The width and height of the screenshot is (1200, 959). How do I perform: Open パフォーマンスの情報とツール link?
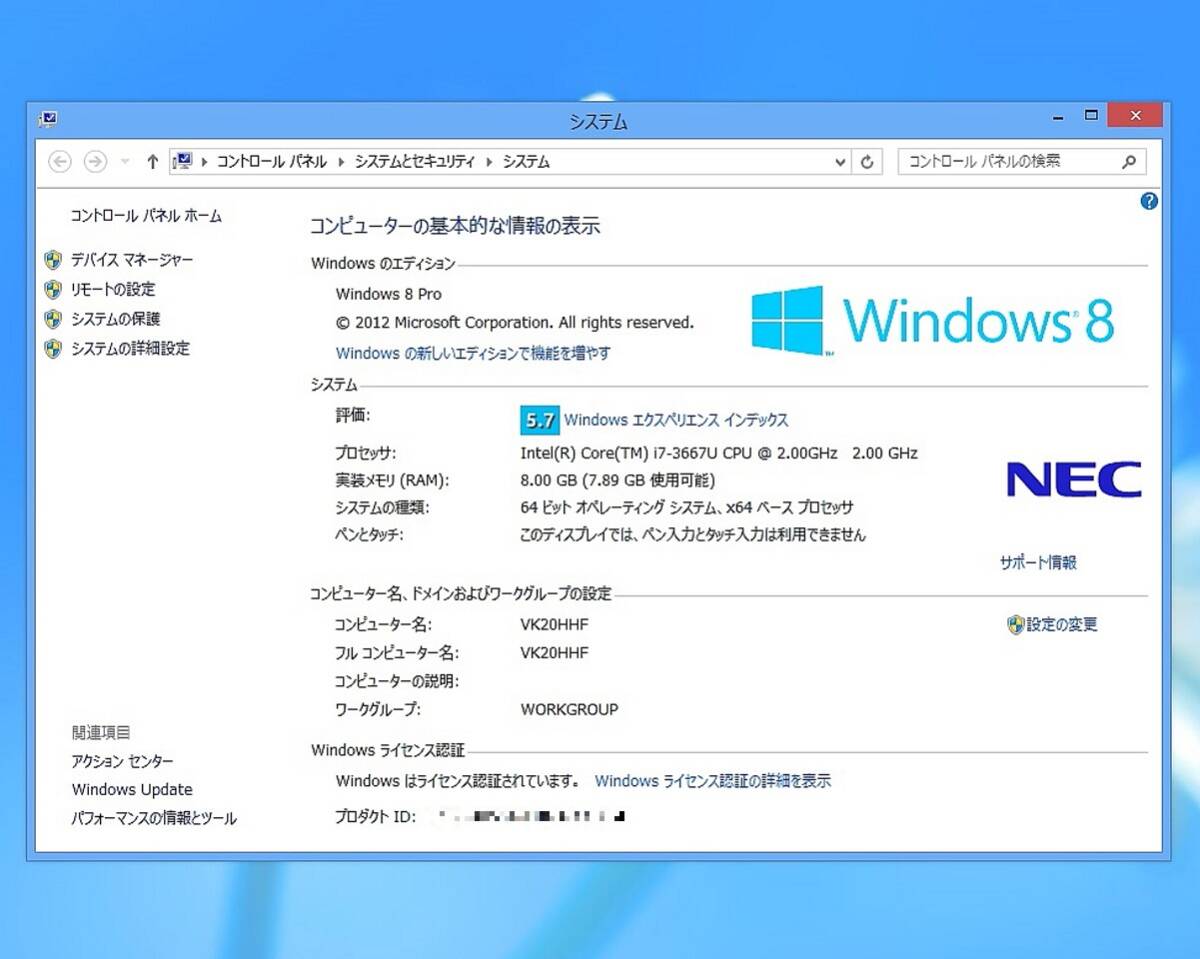[154, 818]
